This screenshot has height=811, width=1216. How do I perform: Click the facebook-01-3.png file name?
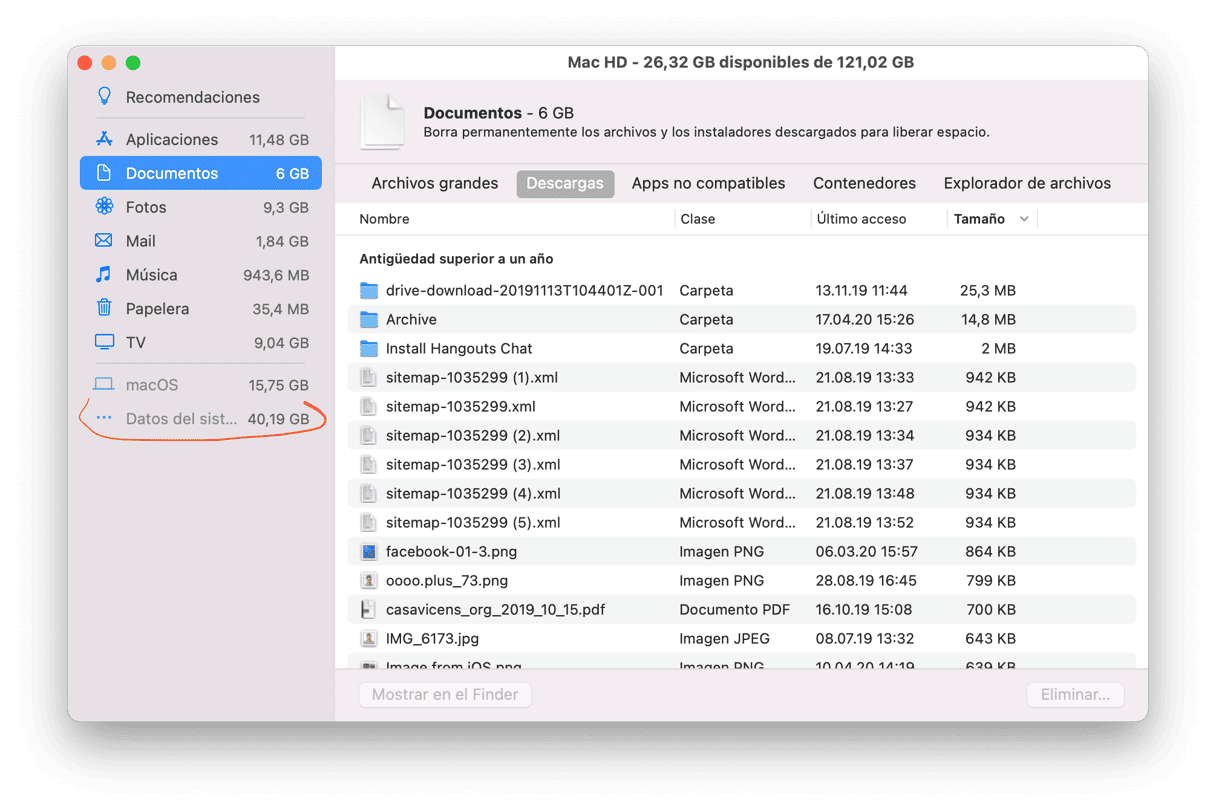[451, 552]
